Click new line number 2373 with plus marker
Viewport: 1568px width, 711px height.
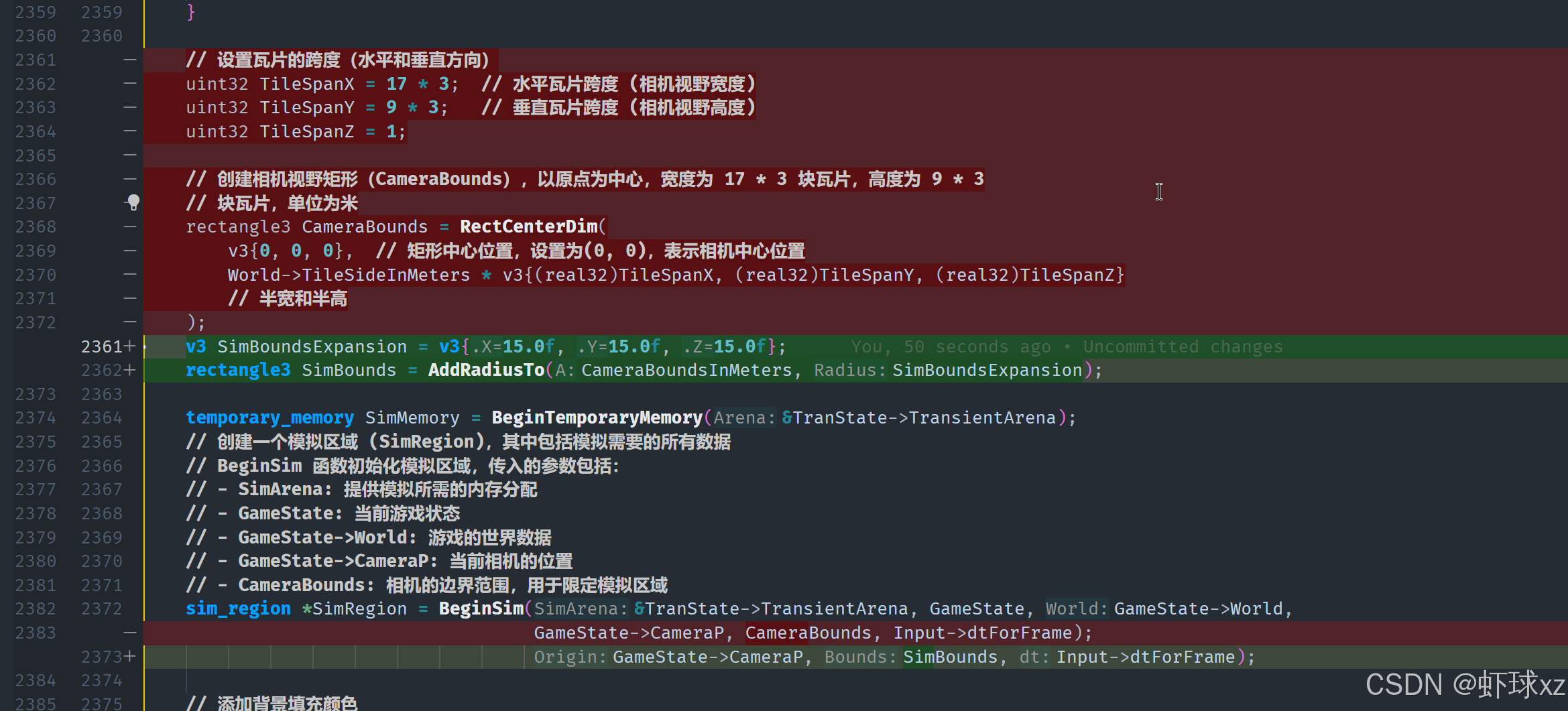(108, 657)
